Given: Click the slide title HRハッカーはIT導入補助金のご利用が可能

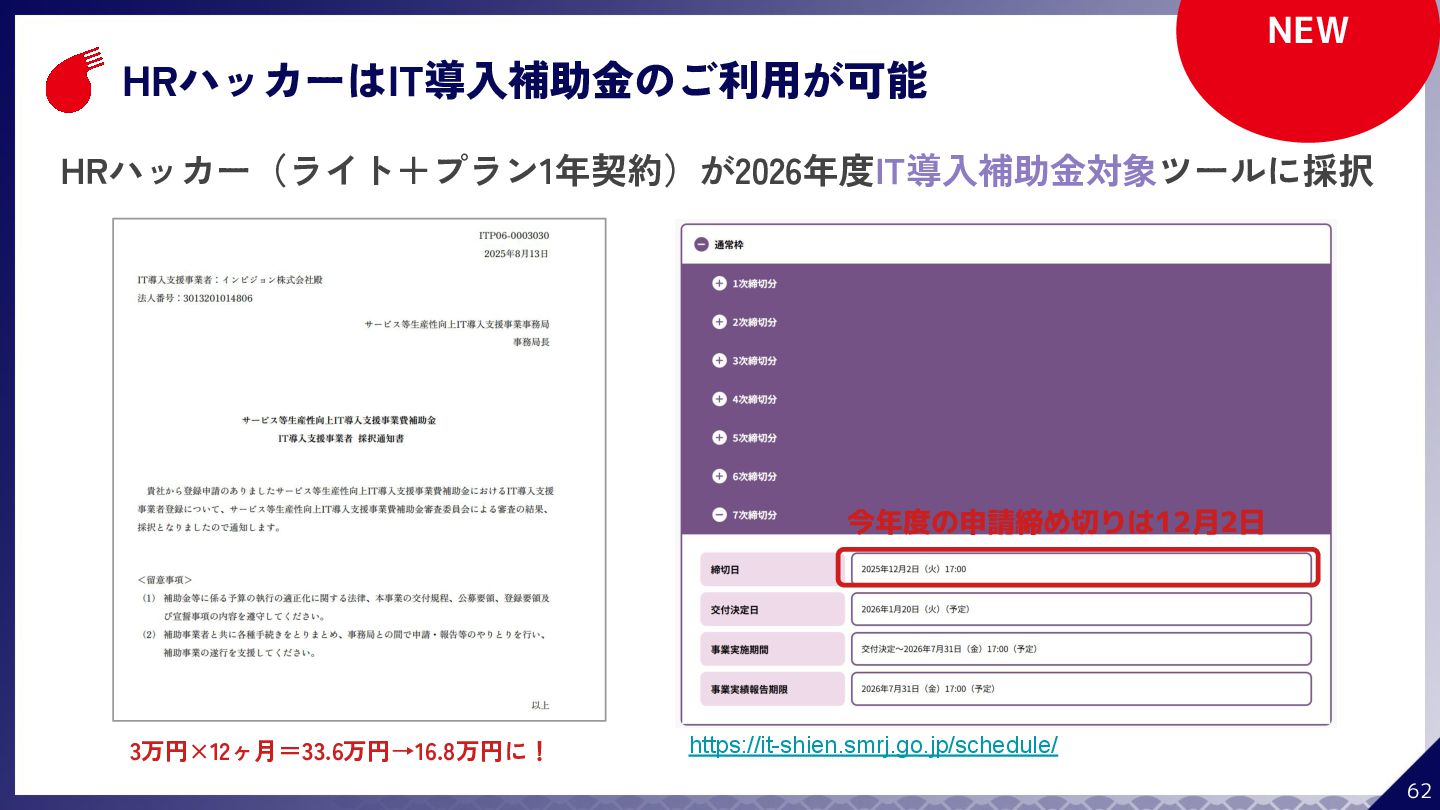Looking at the screenshot, I should [524, 82].
